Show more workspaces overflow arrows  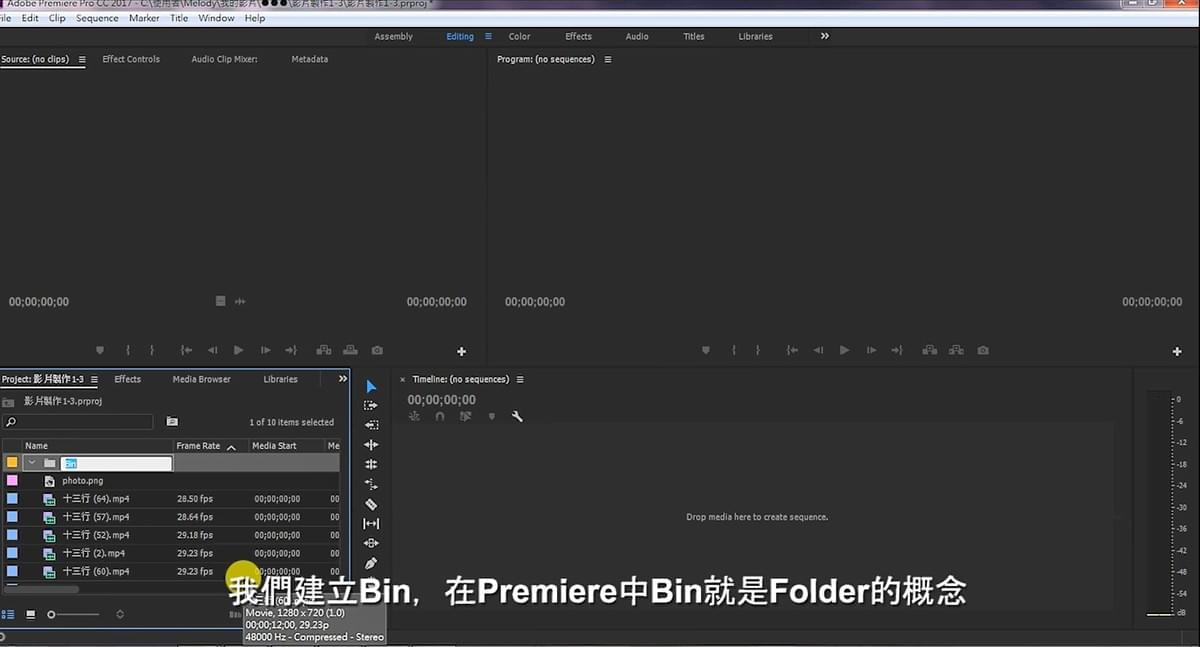tap(825, 36)
